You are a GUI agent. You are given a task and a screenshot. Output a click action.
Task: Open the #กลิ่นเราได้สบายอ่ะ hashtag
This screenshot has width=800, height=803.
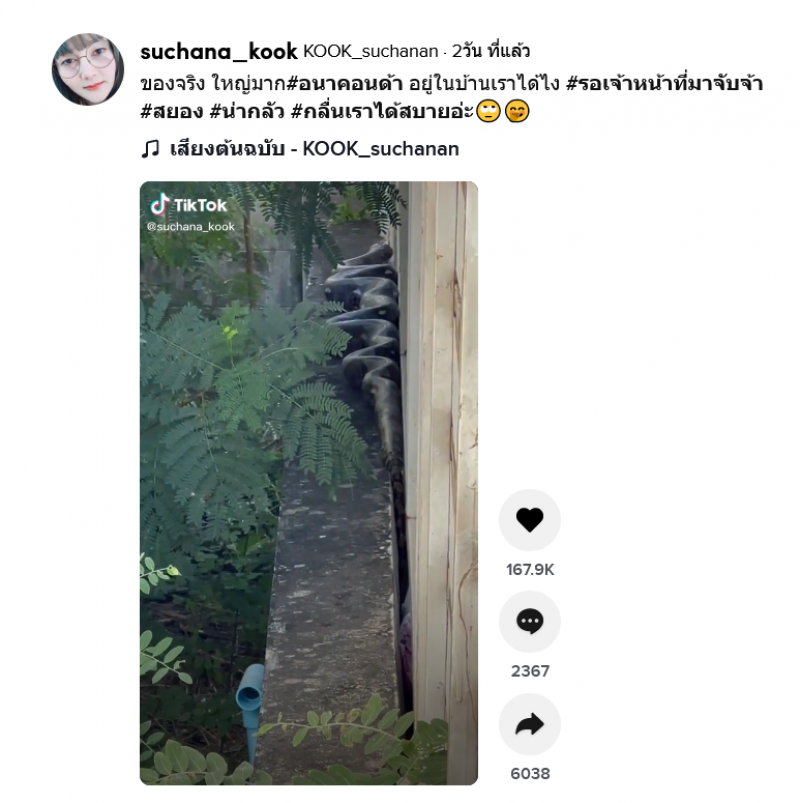[382, 111]
